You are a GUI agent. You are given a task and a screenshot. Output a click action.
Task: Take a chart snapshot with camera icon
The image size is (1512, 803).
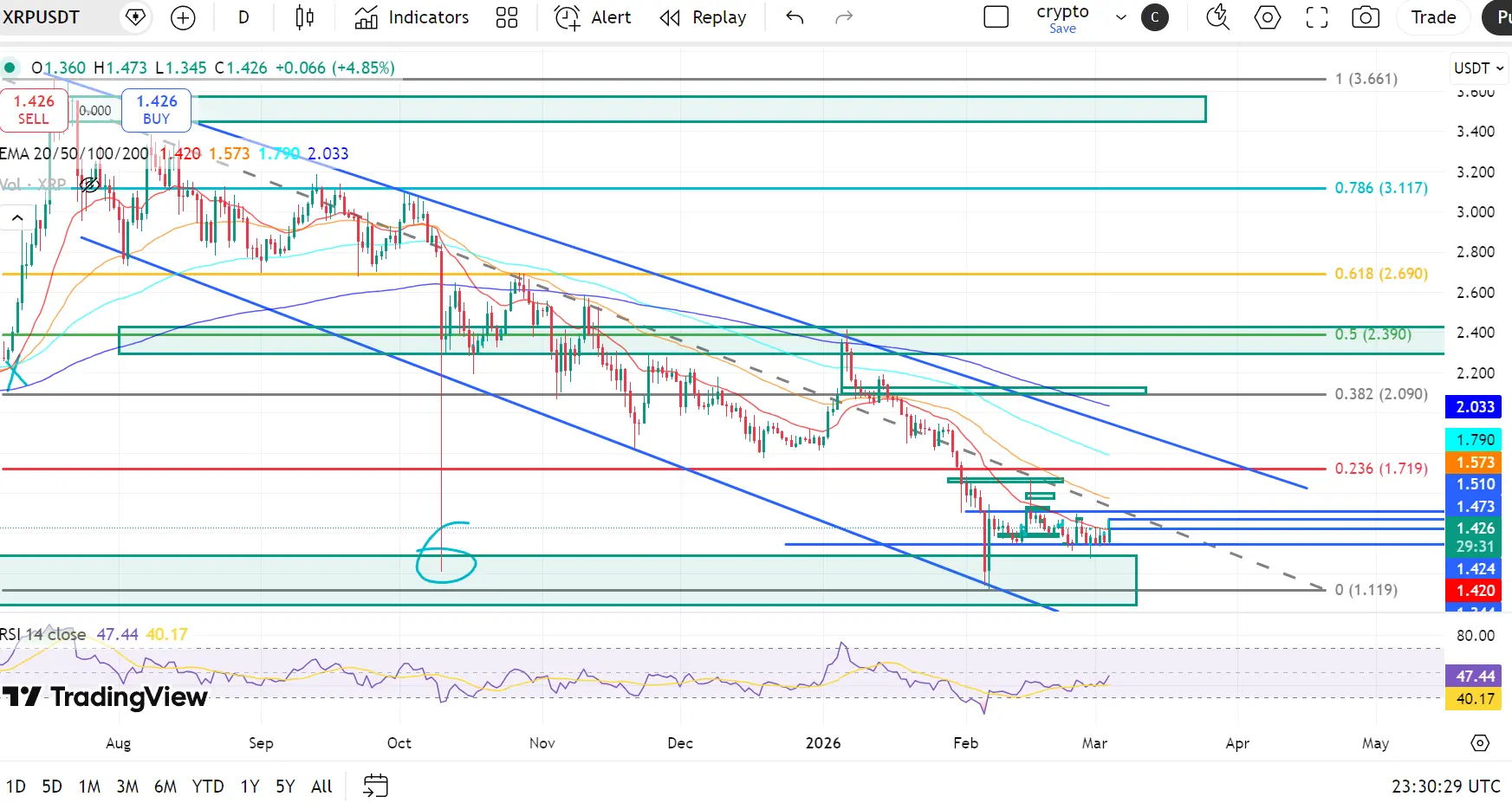pos(1366,17)
